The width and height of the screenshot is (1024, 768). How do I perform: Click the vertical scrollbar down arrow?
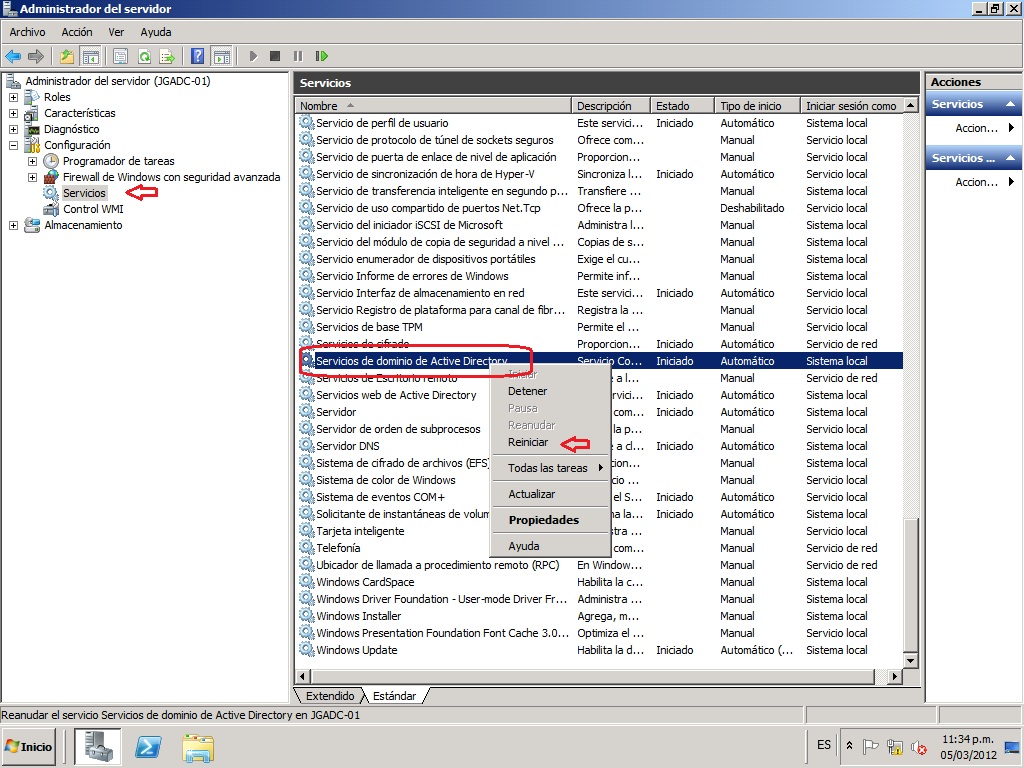click(911, 661)
